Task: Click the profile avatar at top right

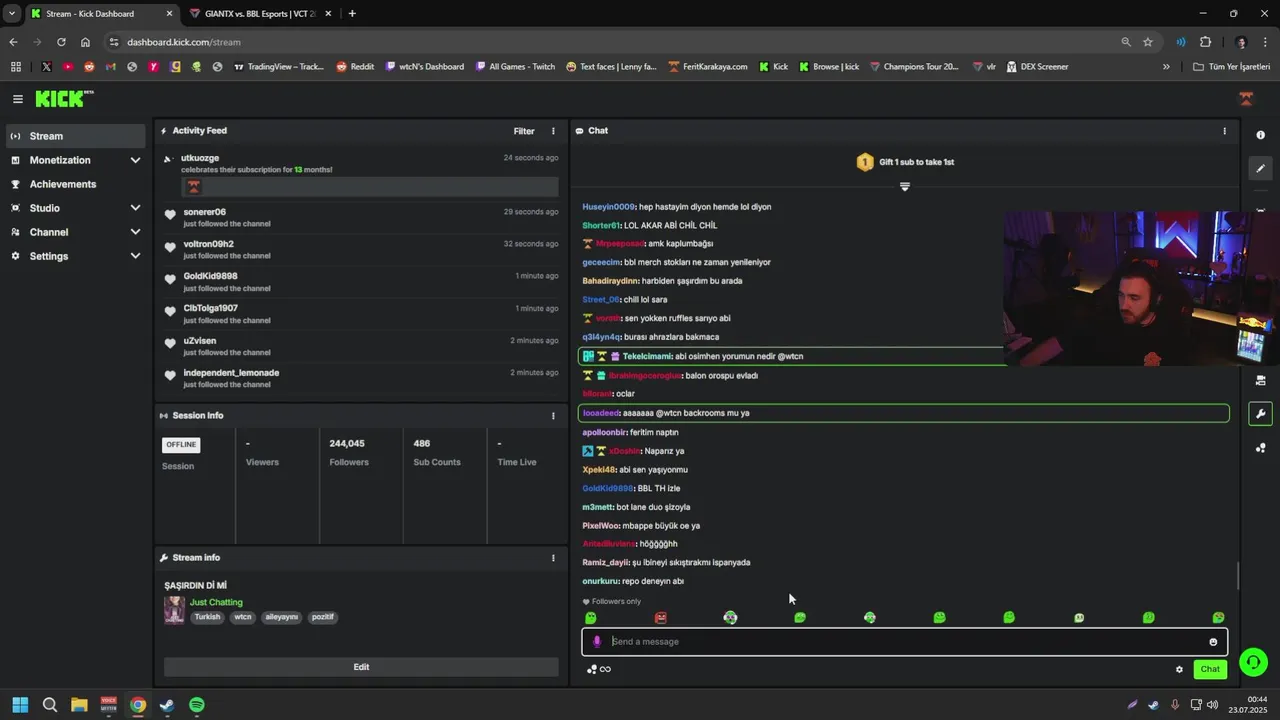Action: (x=1246, y=99)
